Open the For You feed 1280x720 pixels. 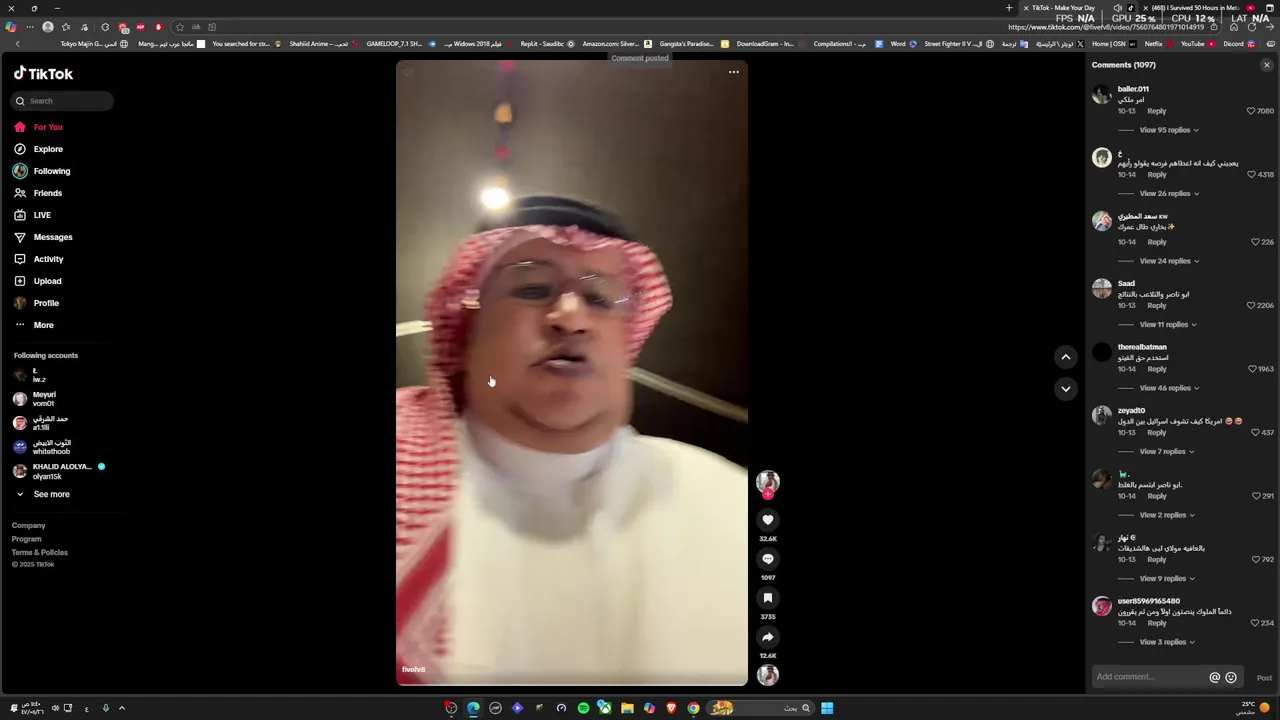click(38, 127)
